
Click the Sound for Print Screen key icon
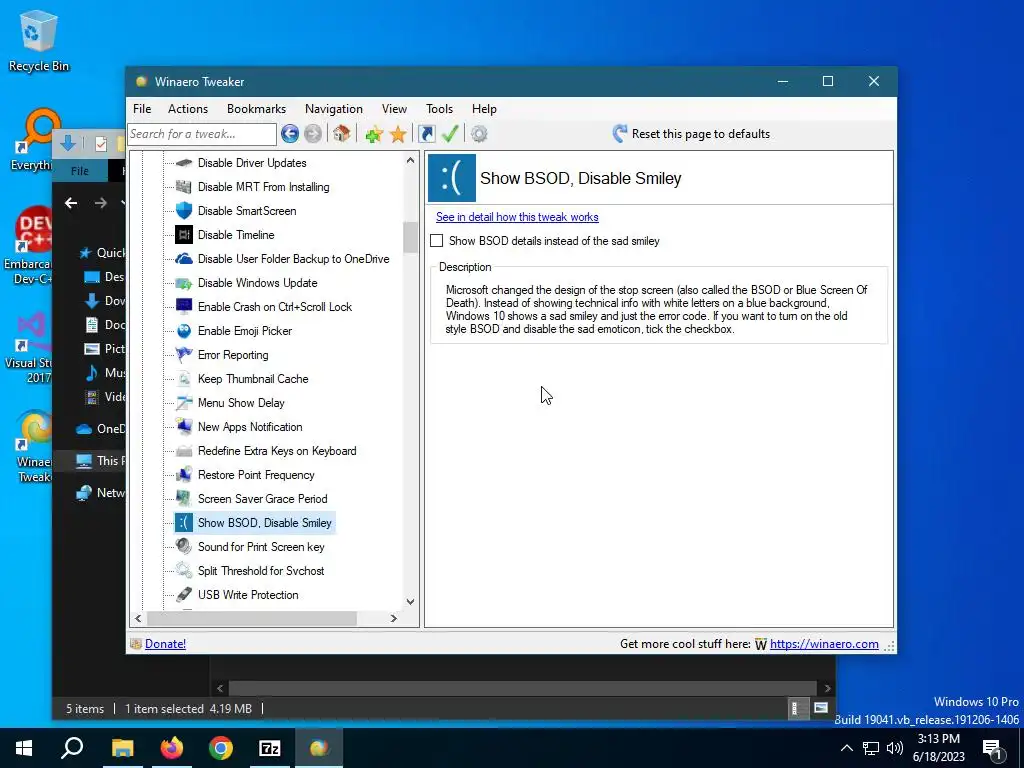(184, 547)
